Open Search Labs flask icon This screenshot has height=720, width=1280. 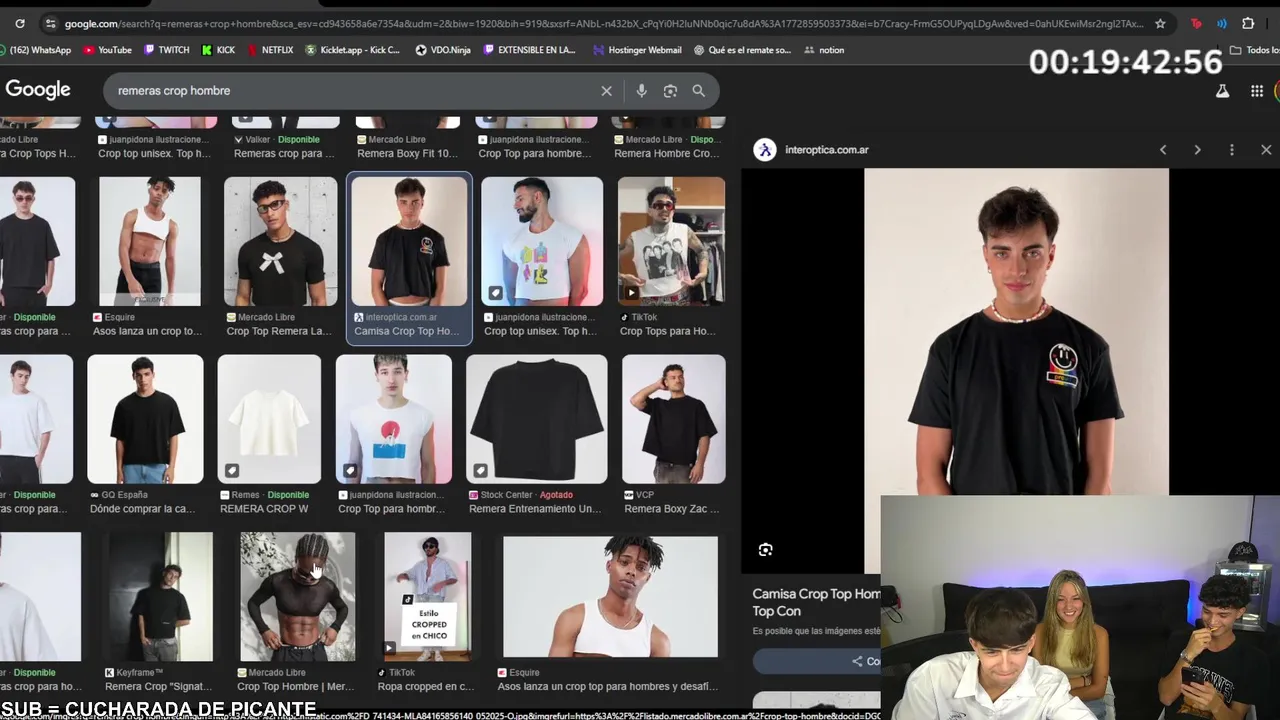(1222, 91)
